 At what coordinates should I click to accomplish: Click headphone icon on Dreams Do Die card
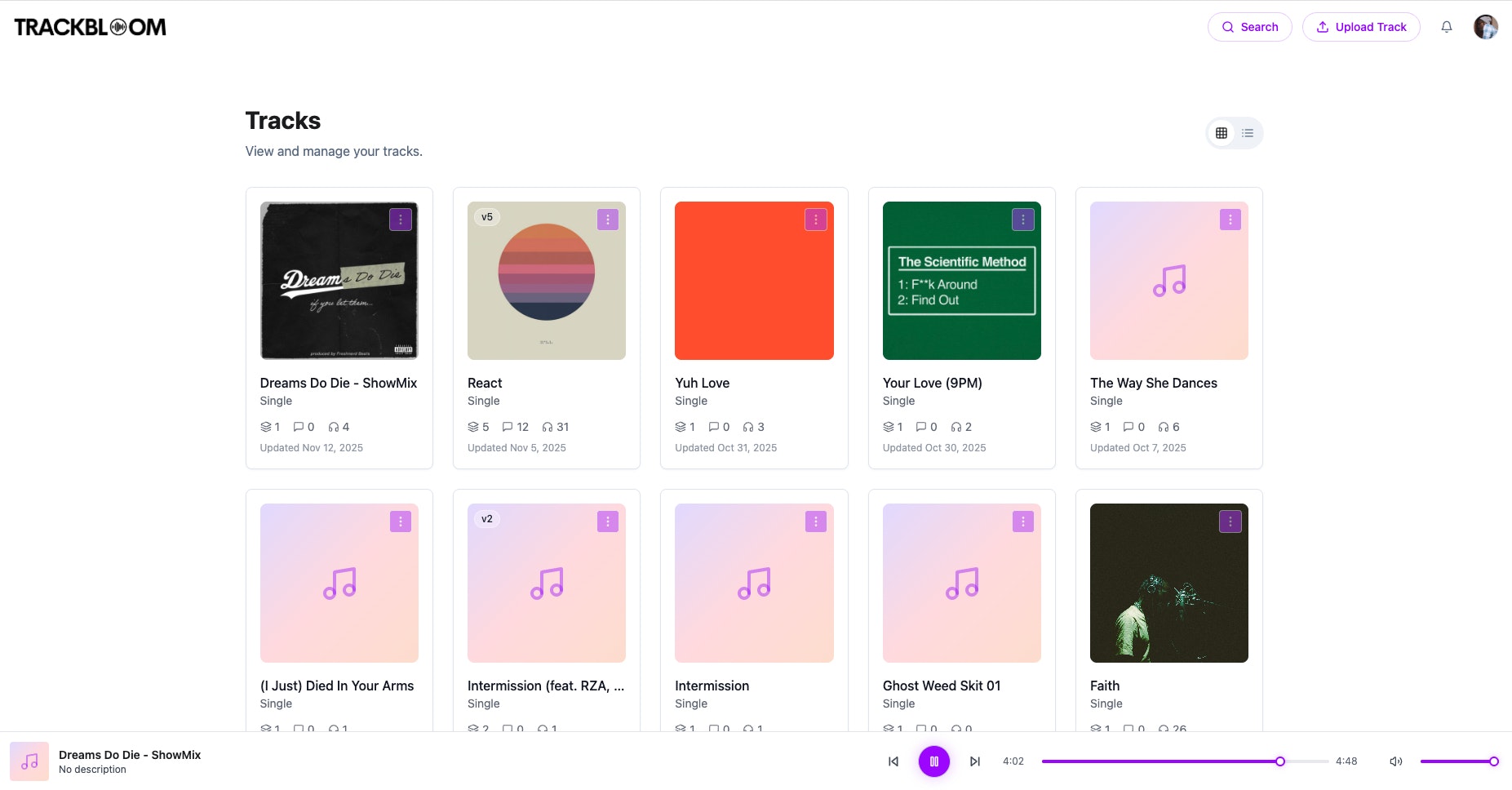tap(334, 427)
